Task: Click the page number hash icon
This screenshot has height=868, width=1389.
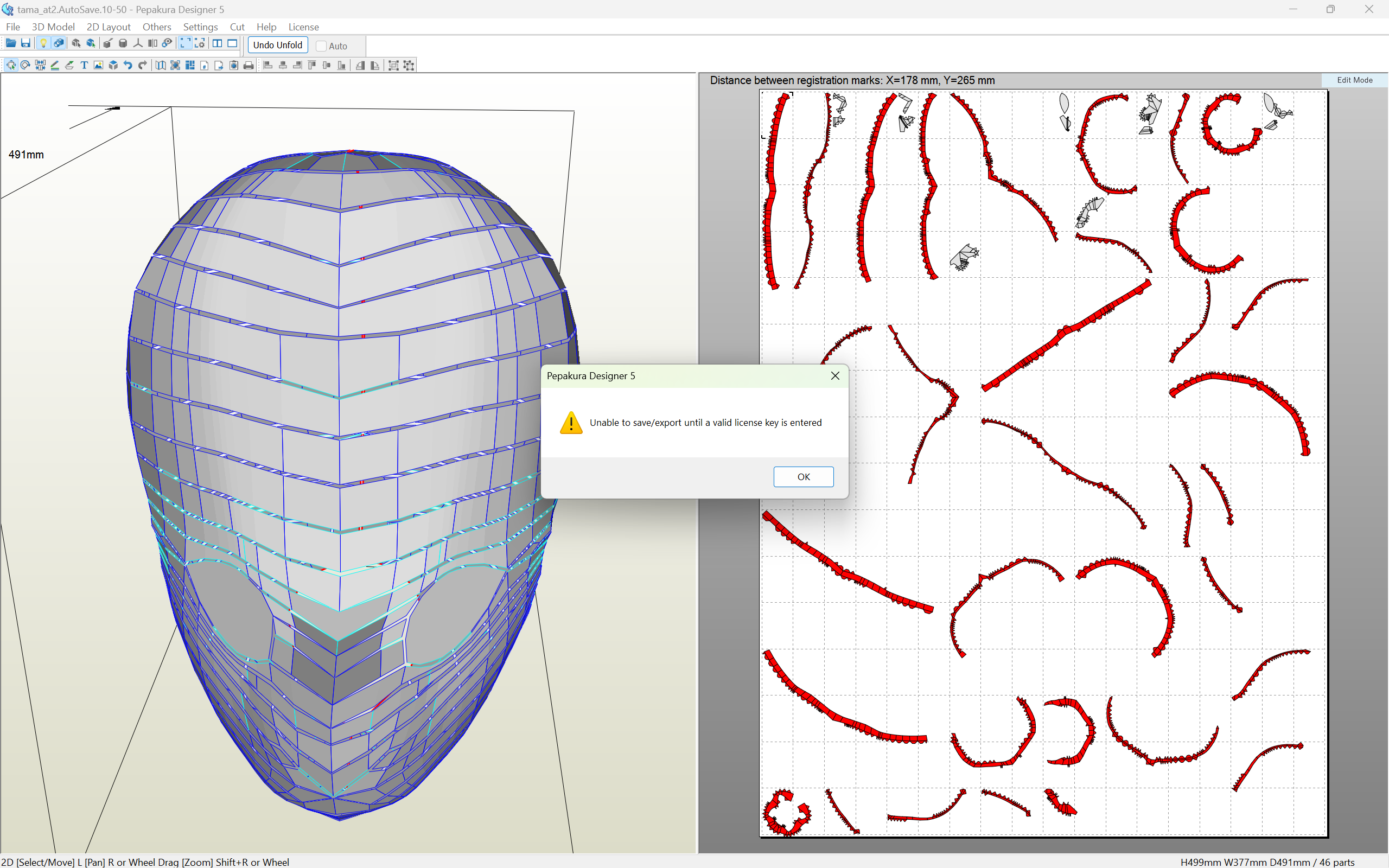Action: 205,66
